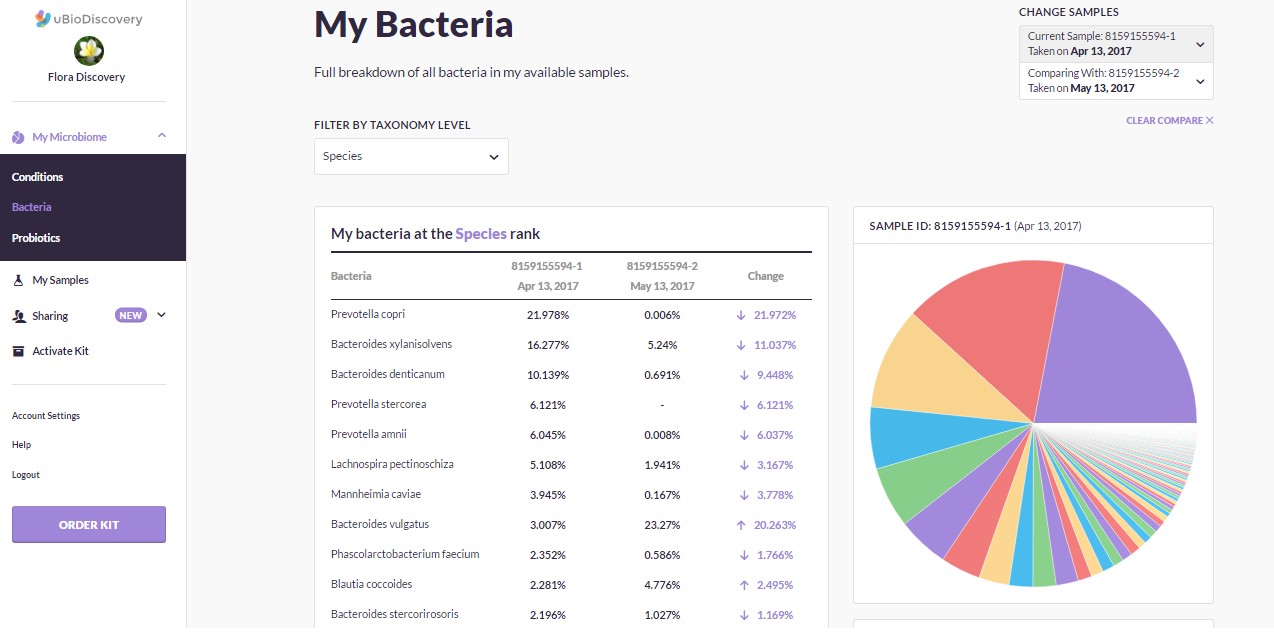Viewport: 1274px width, 632px height.
Task: Click the X icon beside Clear Compare
Action: pos(1209,121)
